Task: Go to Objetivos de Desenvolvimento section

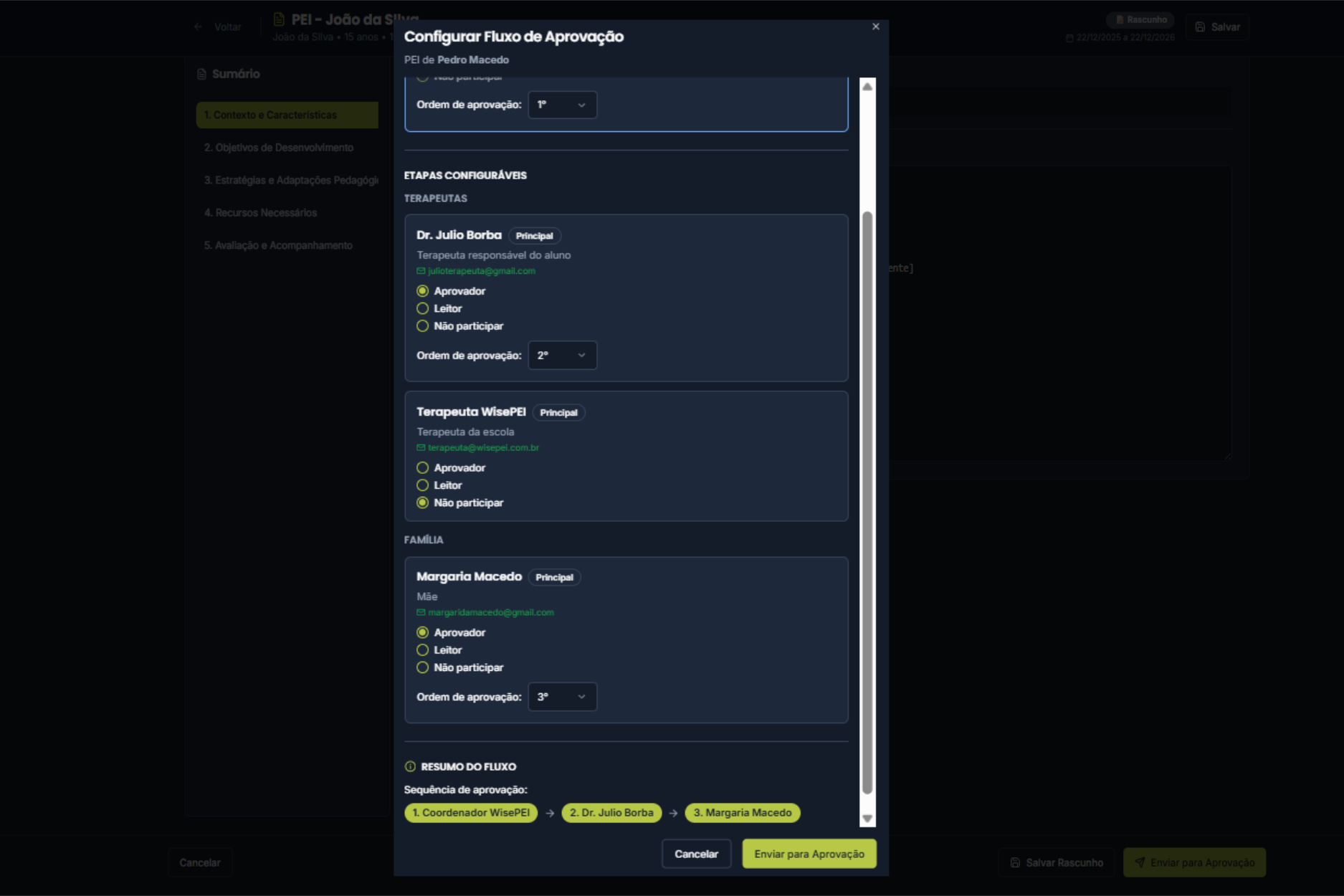Action: pos(279,148)
